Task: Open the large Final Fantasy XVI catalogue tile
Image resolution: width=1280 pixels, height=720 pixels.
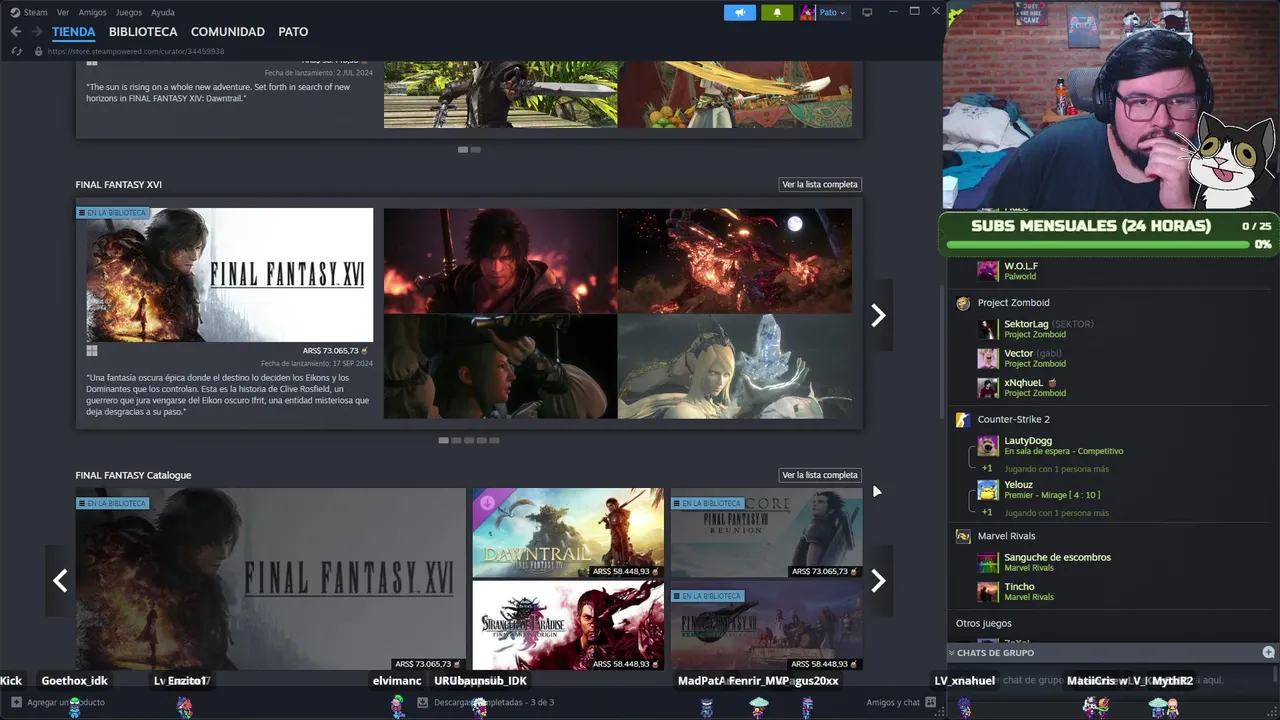Action: click(270, 579)
